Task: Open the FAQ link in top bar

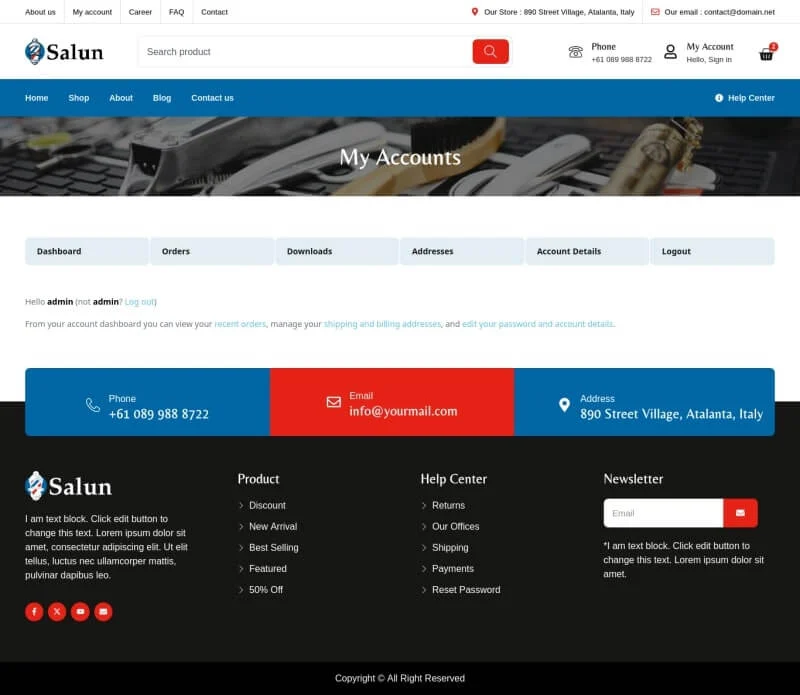Action: click(177, 12)
